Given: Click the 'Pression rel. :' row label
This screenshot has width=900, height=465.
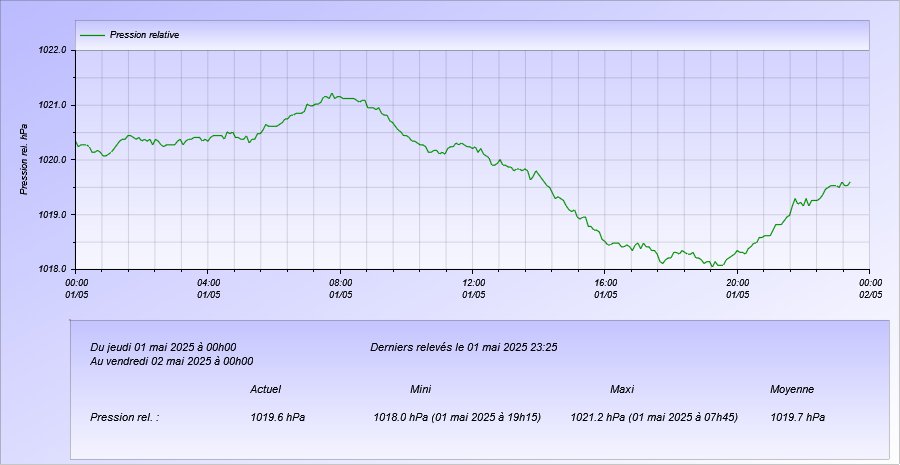Looking at the screenshot, I should click(125, 417).
